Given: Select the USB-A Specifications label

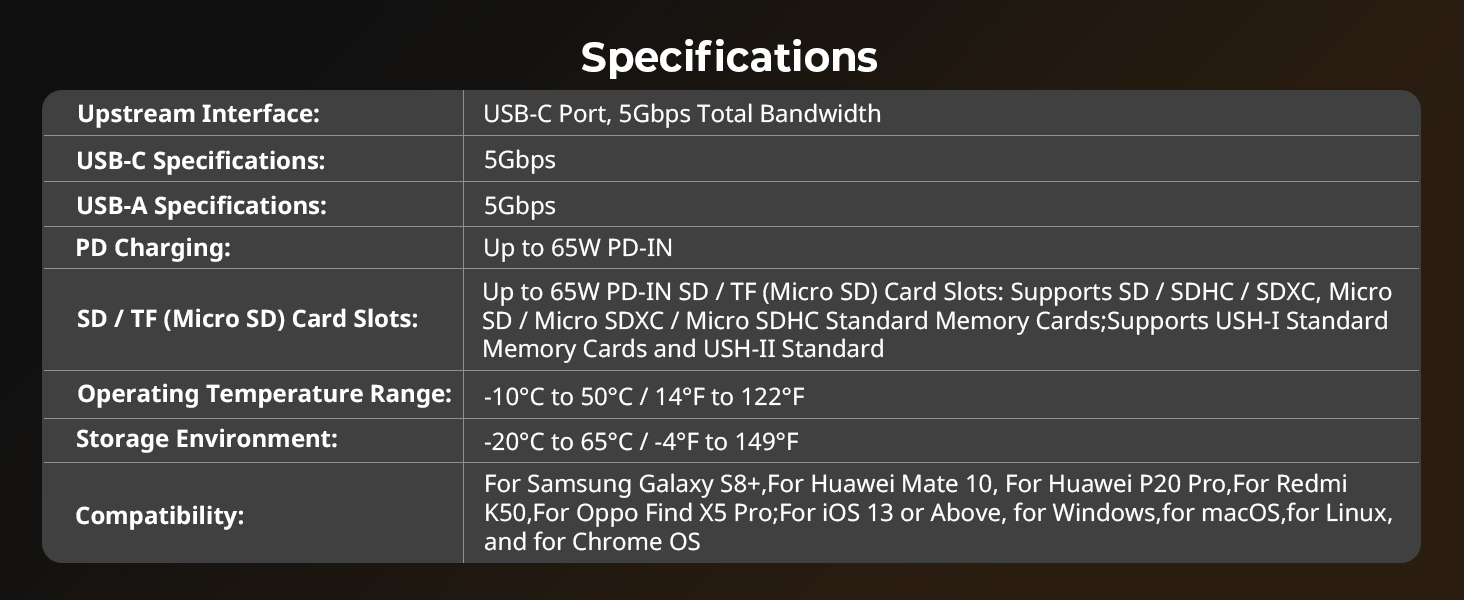Looking at the screenshot, I should pos(201,206).
